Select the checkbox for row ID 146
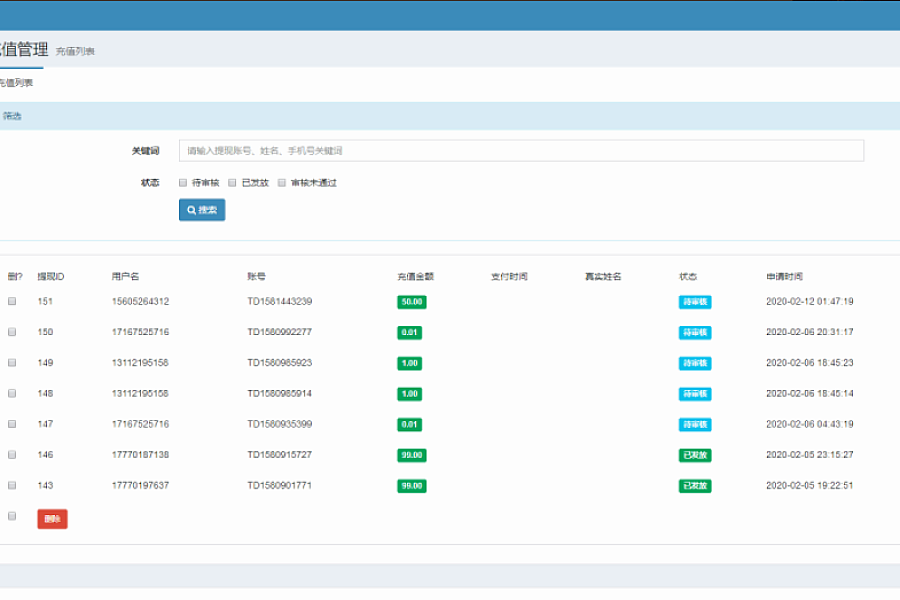Viewport: 900px width, 600px height. pos(12,454)
